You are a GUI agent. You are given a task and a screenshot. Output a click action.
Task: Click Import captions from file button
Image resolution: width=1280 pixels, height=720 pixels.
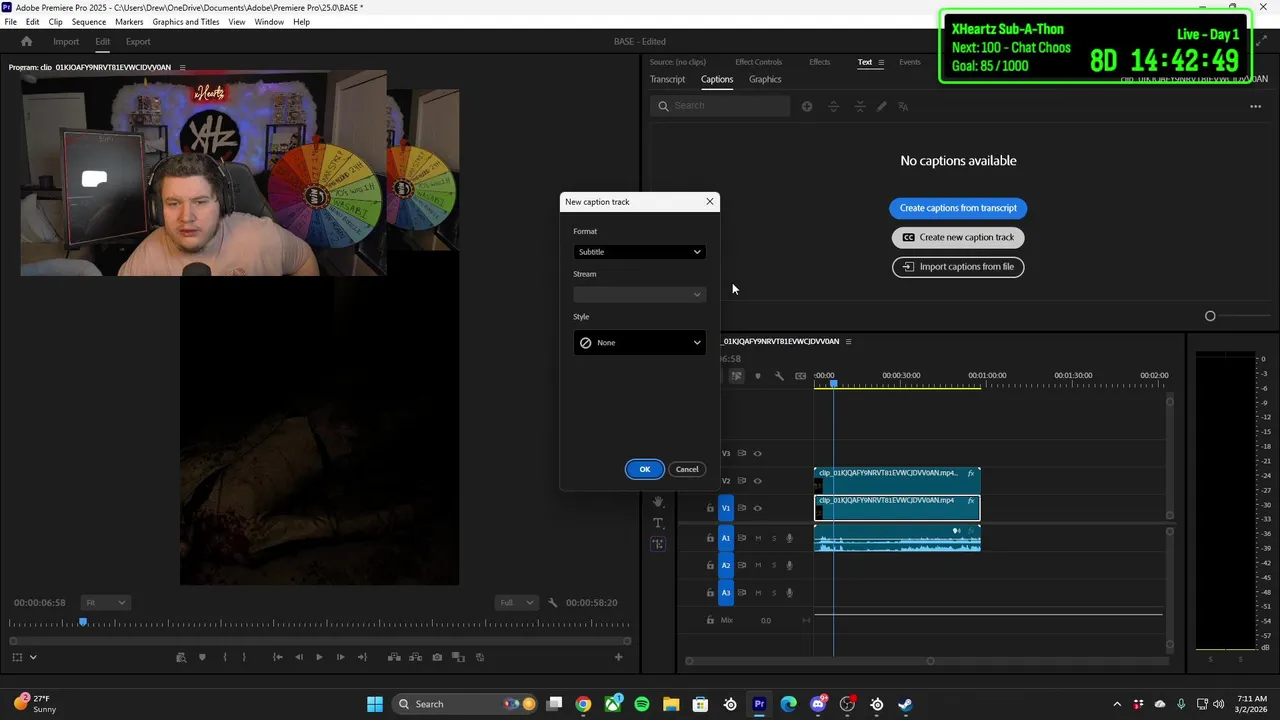(958, 267)
